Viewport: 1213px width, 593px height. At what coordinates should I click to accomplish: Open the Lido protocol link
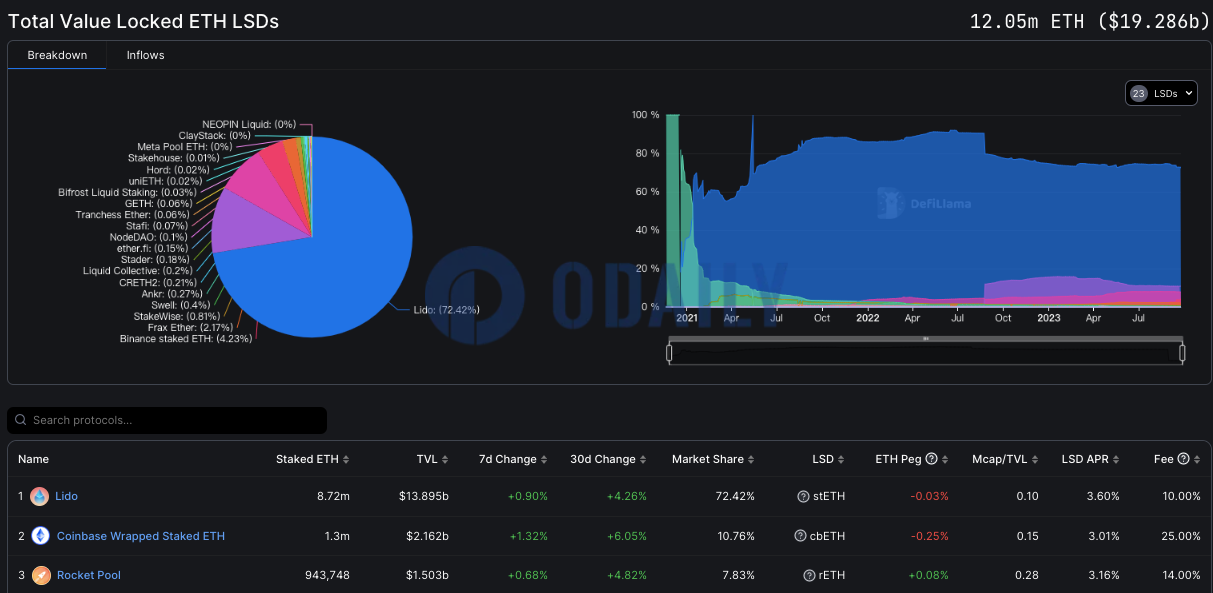66,496
